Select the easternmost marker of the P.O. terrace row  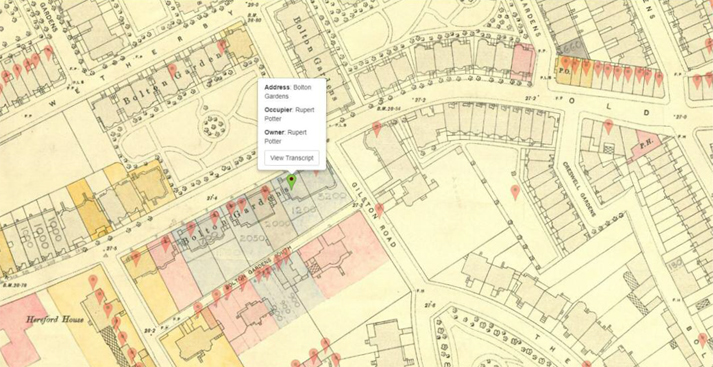[x=659, y=79]
